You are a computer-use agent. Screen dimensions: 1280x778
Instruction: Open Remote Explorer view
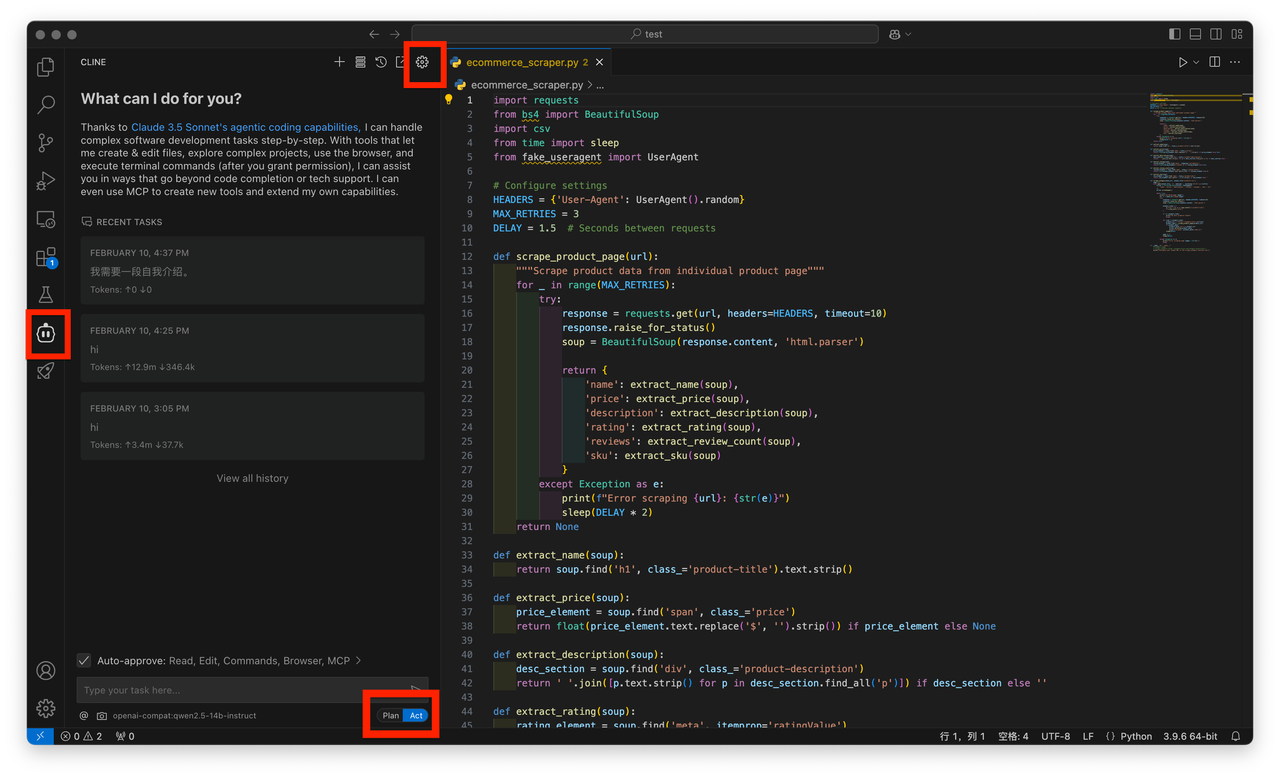[46, 219]
